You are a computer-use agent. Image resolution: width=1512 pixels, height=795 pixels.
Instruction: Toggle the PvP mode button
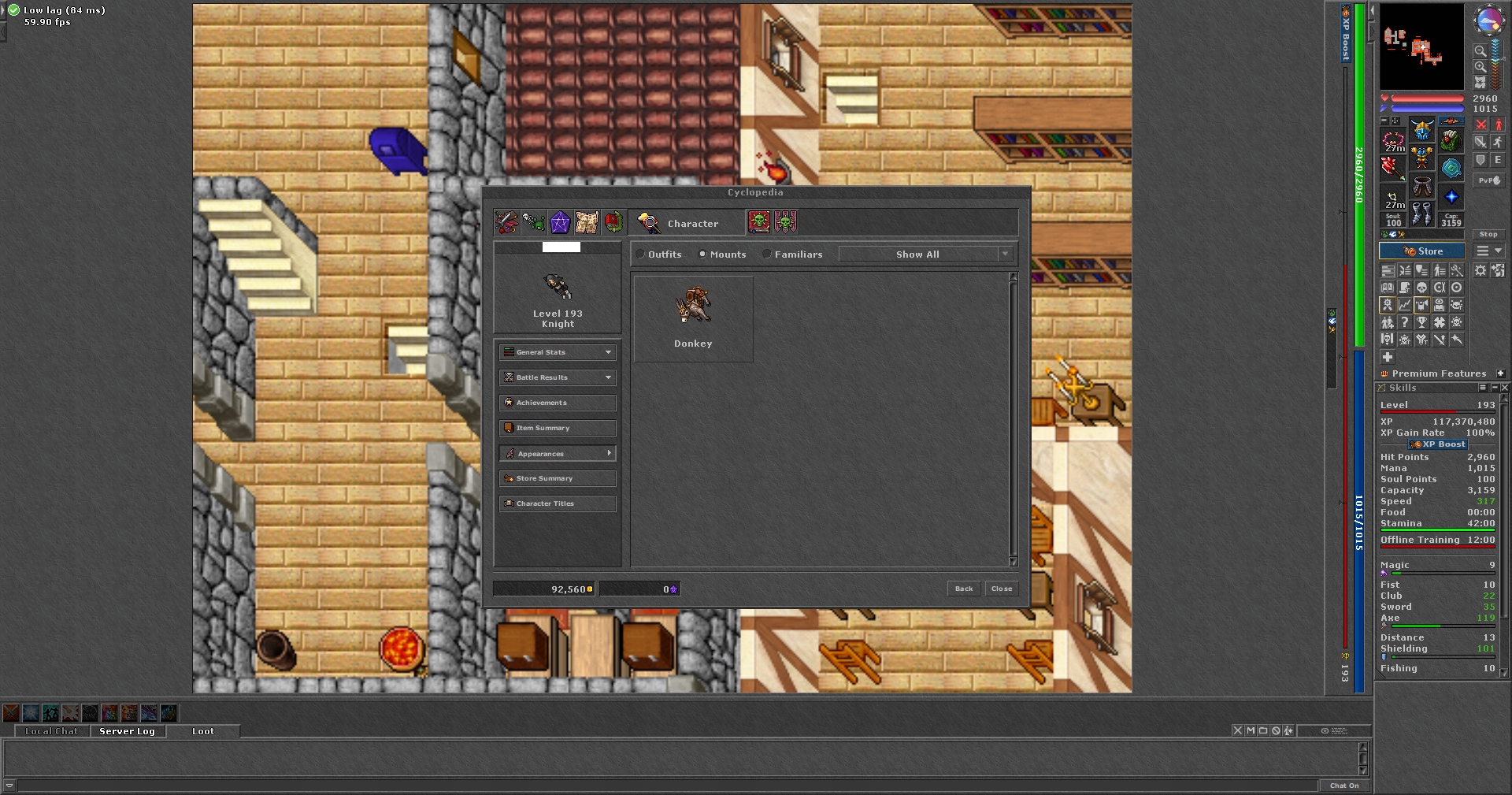[1488, 180]
